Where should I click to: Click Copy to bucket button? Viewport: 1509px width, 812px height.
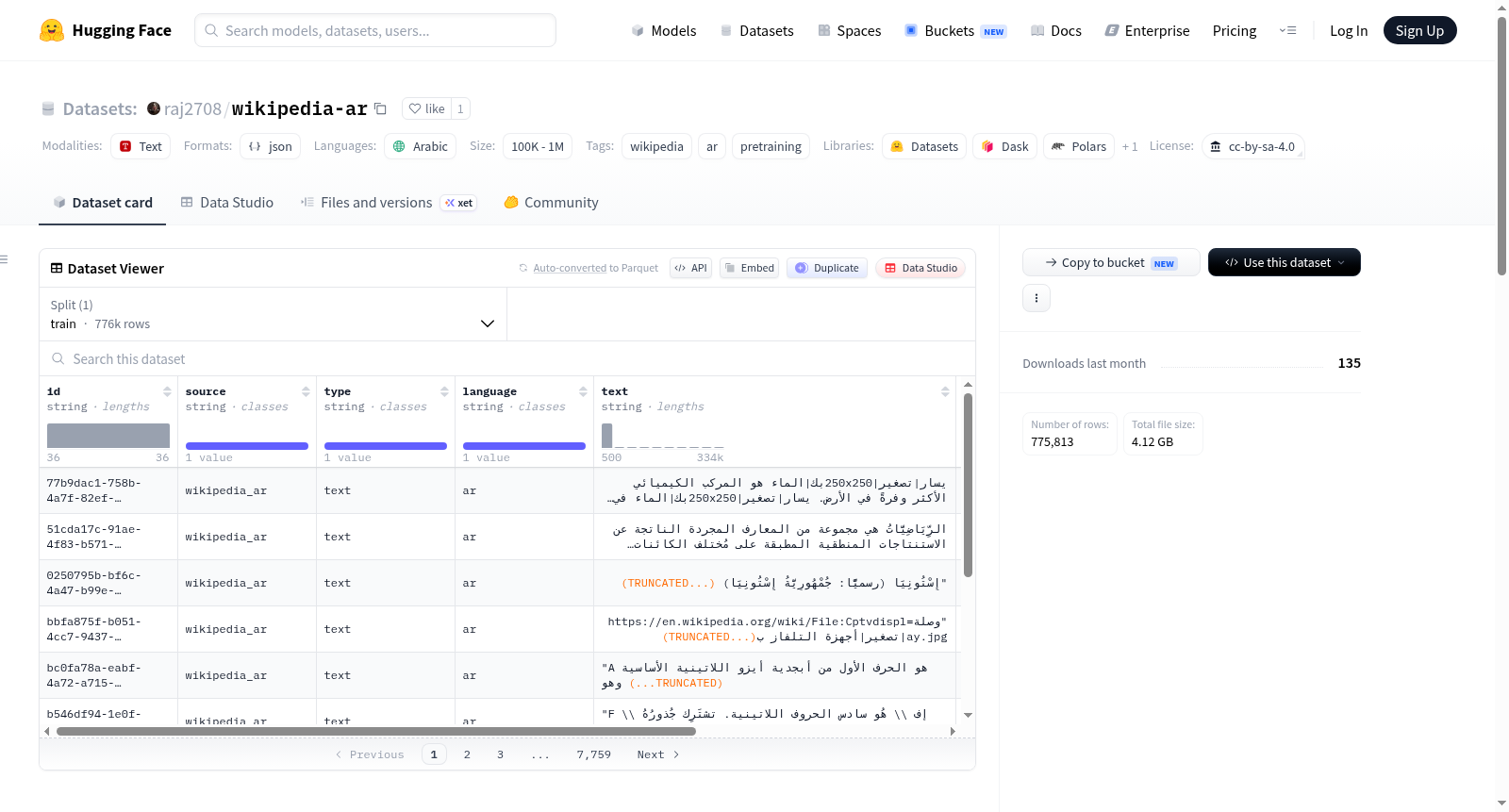pos(1111,262)
